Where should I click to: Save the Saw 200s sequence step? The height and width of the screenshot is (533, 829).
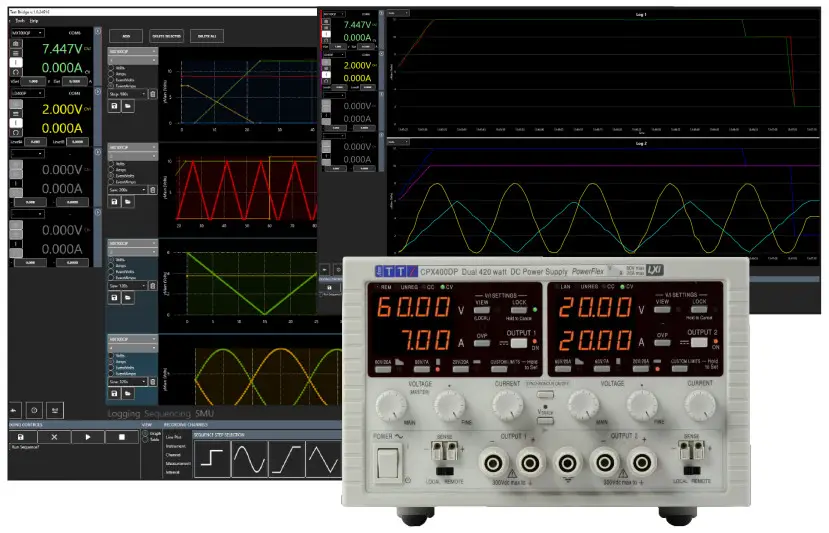pyautogui.click(x=114, y=202)
